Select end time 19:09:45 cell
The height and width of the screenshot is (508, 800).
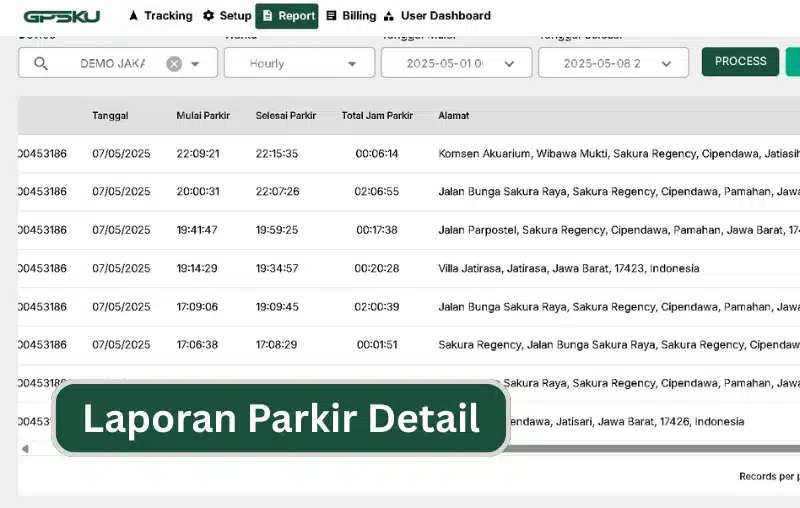[x=277, y=307]
